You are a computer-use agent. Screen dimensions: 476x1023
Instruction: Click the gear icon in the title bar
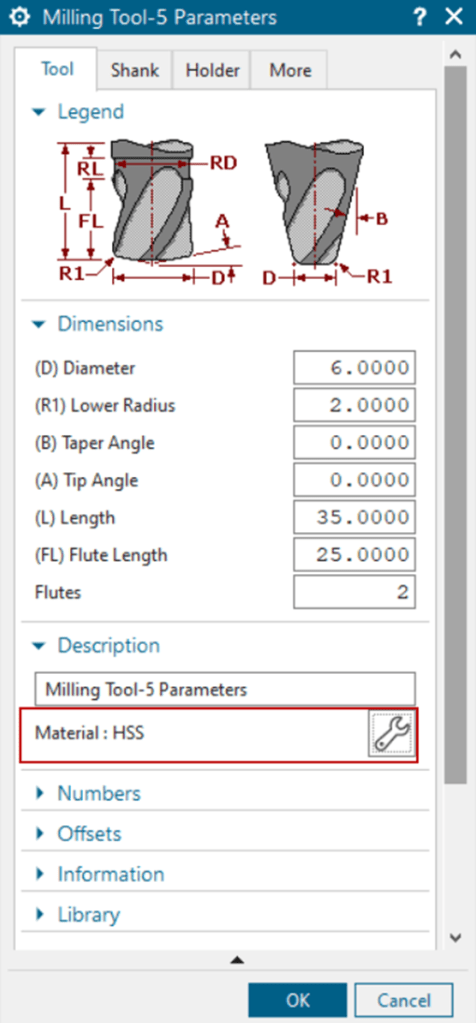click(22, 18)
